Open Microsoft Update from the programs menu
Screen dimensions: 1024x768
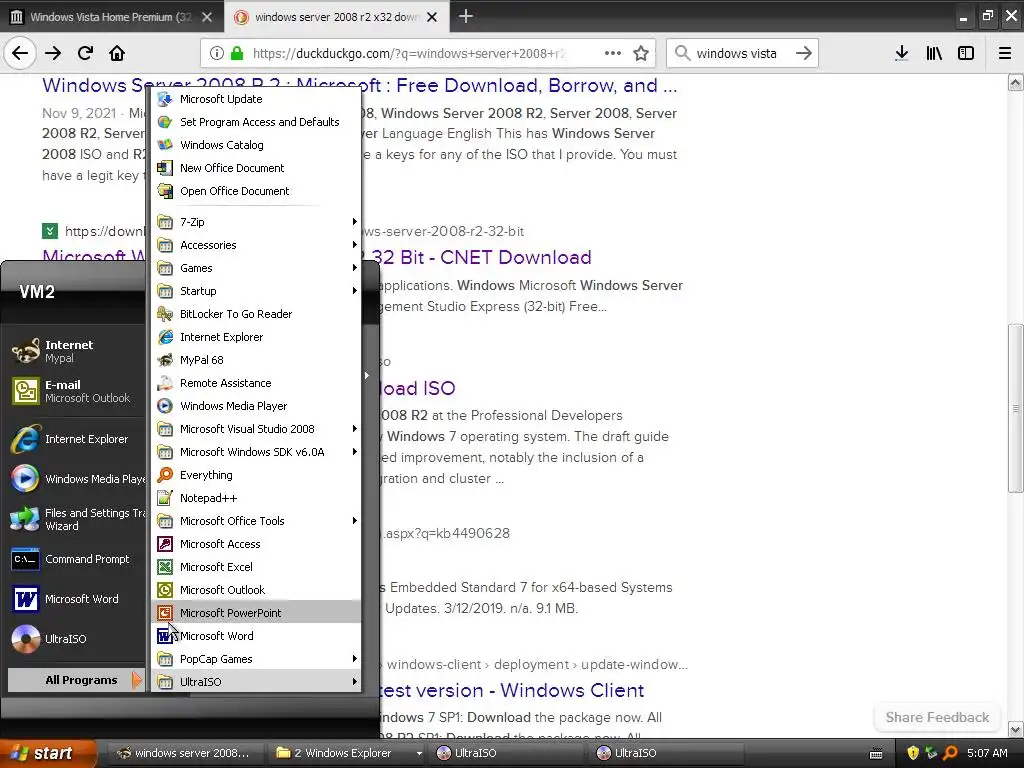point(256,99)
